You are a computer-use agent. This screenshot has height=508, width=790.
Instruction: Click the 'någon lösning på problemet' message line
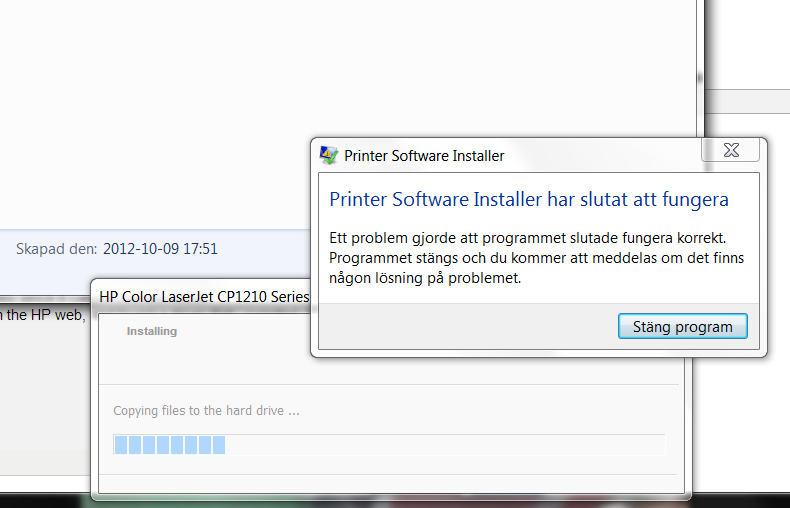425,278
